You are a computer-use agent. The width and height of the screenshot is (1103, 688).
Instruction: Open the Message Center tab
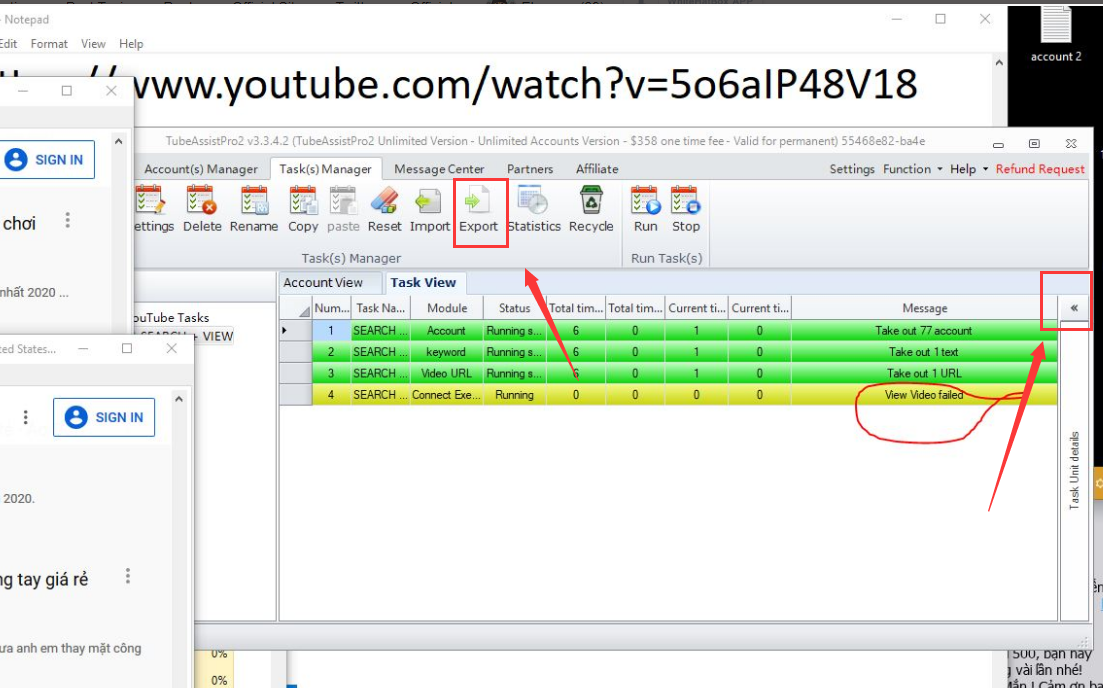[x=439, y=169]
